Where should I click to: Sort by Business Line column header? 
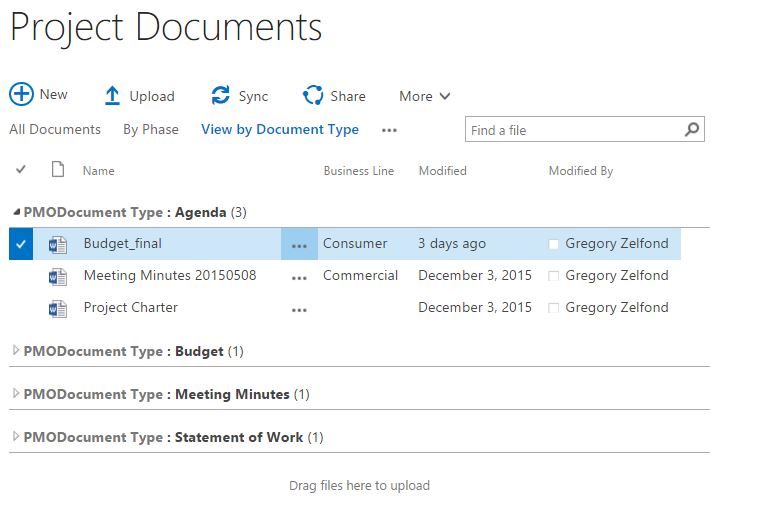pos(359,171)
